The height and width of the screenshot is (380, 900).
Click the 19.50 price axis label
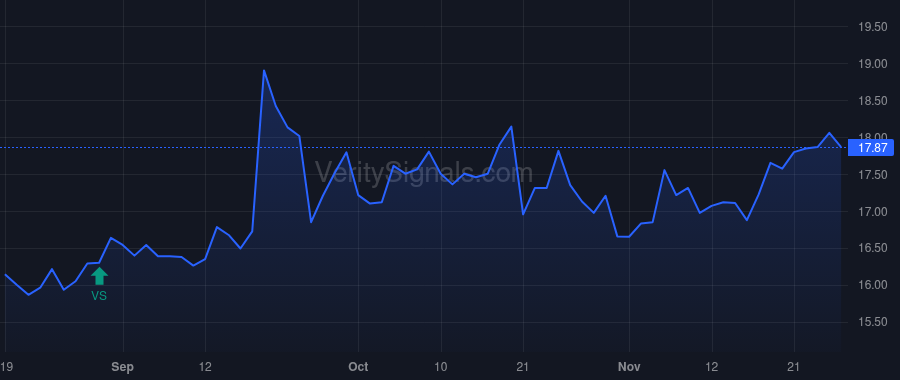[x=872, y=27]
